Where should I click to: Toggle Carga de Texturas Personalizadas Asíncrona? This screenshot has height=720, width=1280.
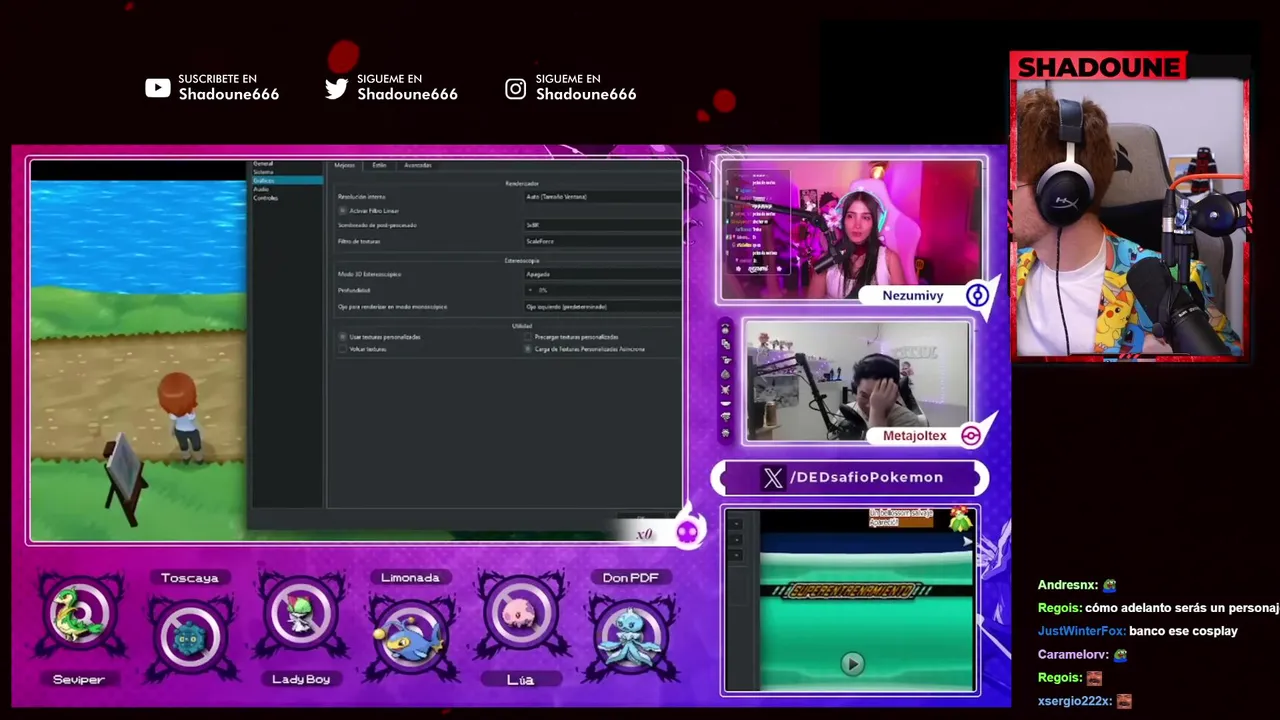(528, 349)
